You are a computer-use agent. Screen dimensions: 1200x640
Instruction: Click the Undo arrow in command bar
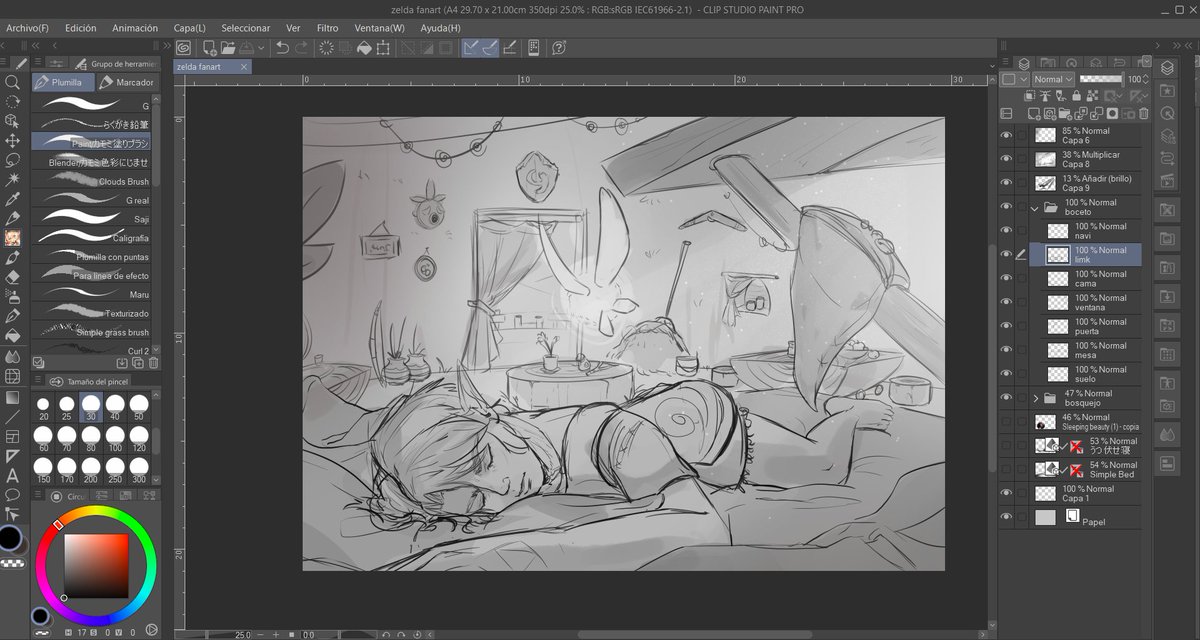tap(282, 47)
